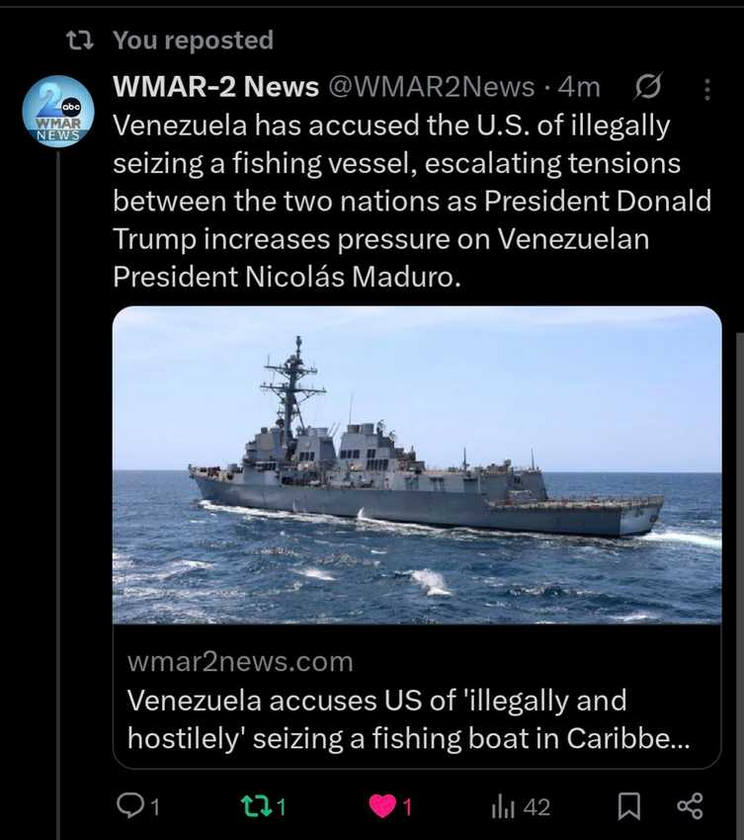Unlike the post with pink heart
The width and height of the screenshot is (744, 840).
pos(382,806)
